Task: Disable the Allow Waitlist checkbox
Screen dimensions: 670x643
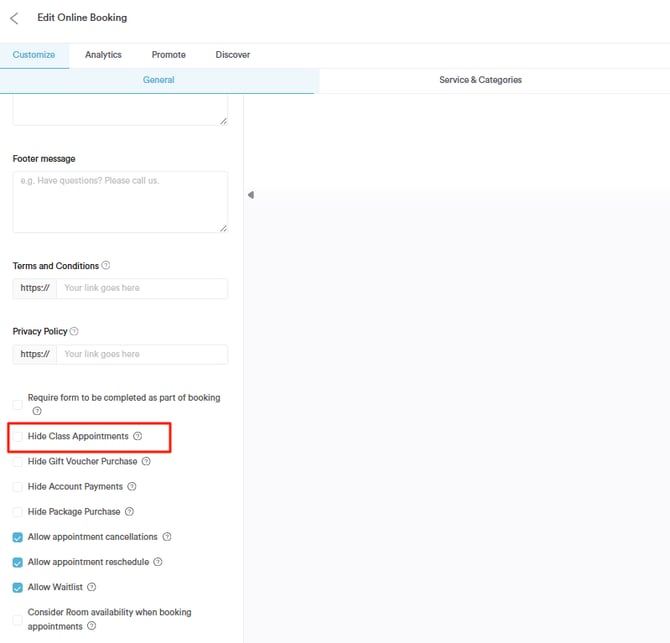Action: [x=18, y=587]
